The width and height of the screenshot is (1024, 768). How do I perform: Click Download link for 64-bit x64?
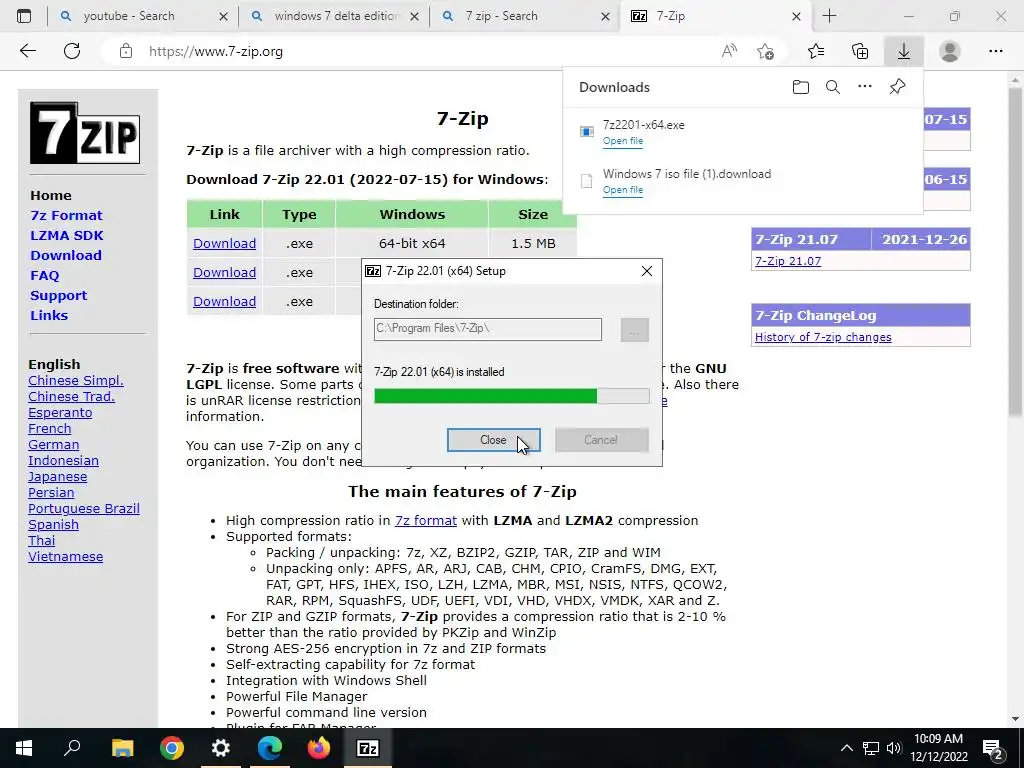pyautogui.click(x=224, y=244)
